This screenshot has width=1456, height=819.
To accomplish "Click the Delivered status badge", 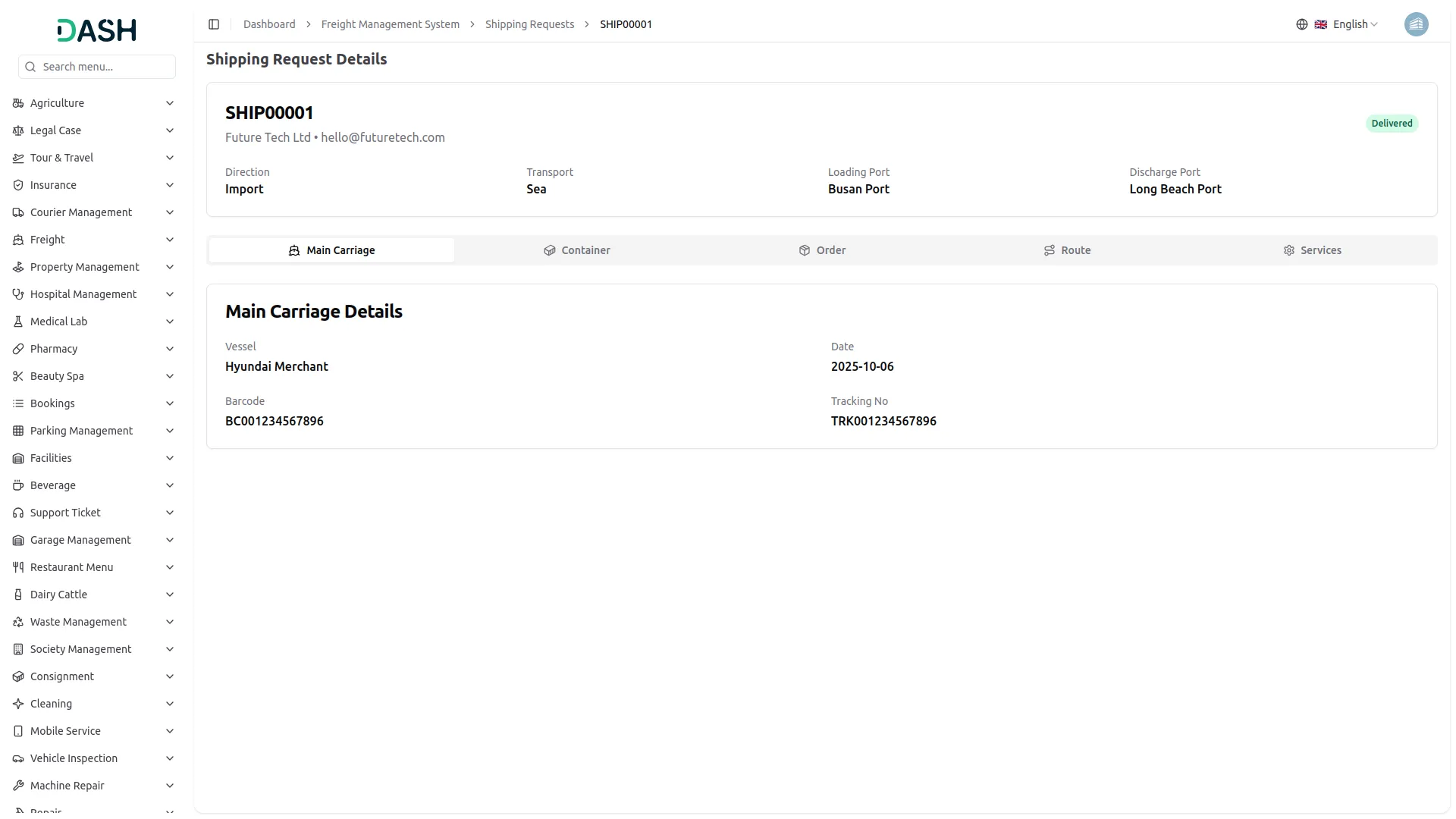I will click(x=1392, y=124).
